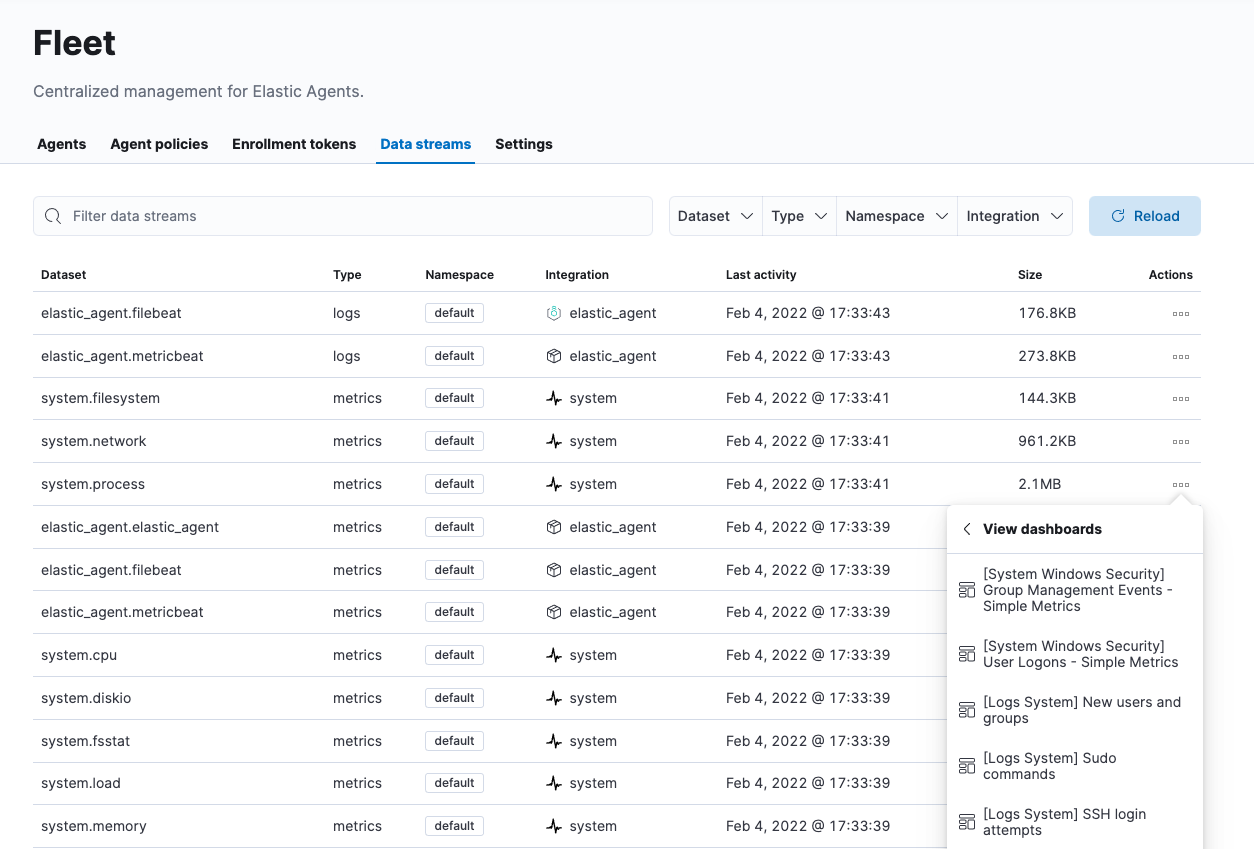1254x849 pixels.
Task: Click the search magnifier in the filter bar
Action: coord(52,215)
